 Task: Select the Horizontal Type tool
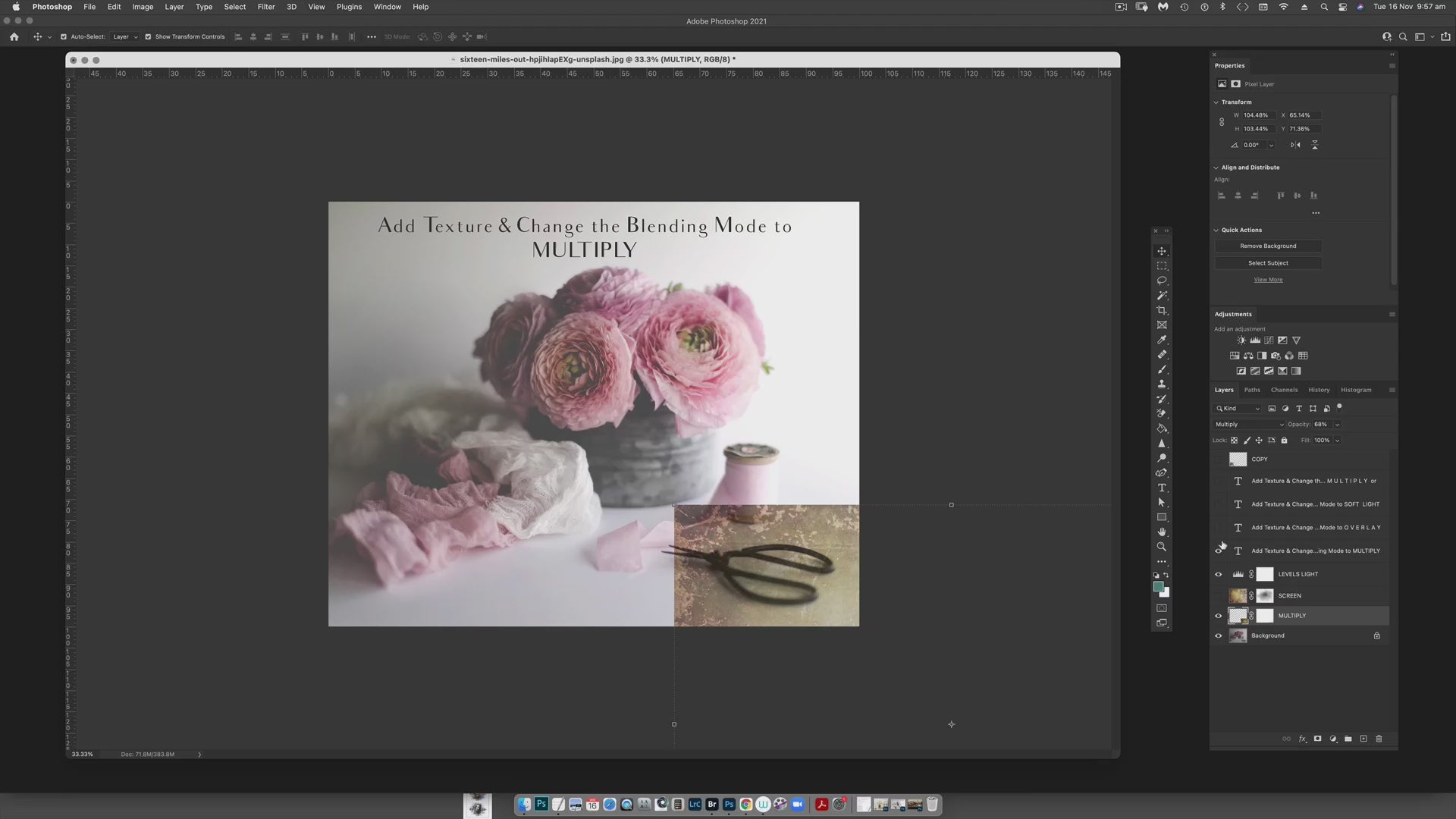tap(1161, 488)
